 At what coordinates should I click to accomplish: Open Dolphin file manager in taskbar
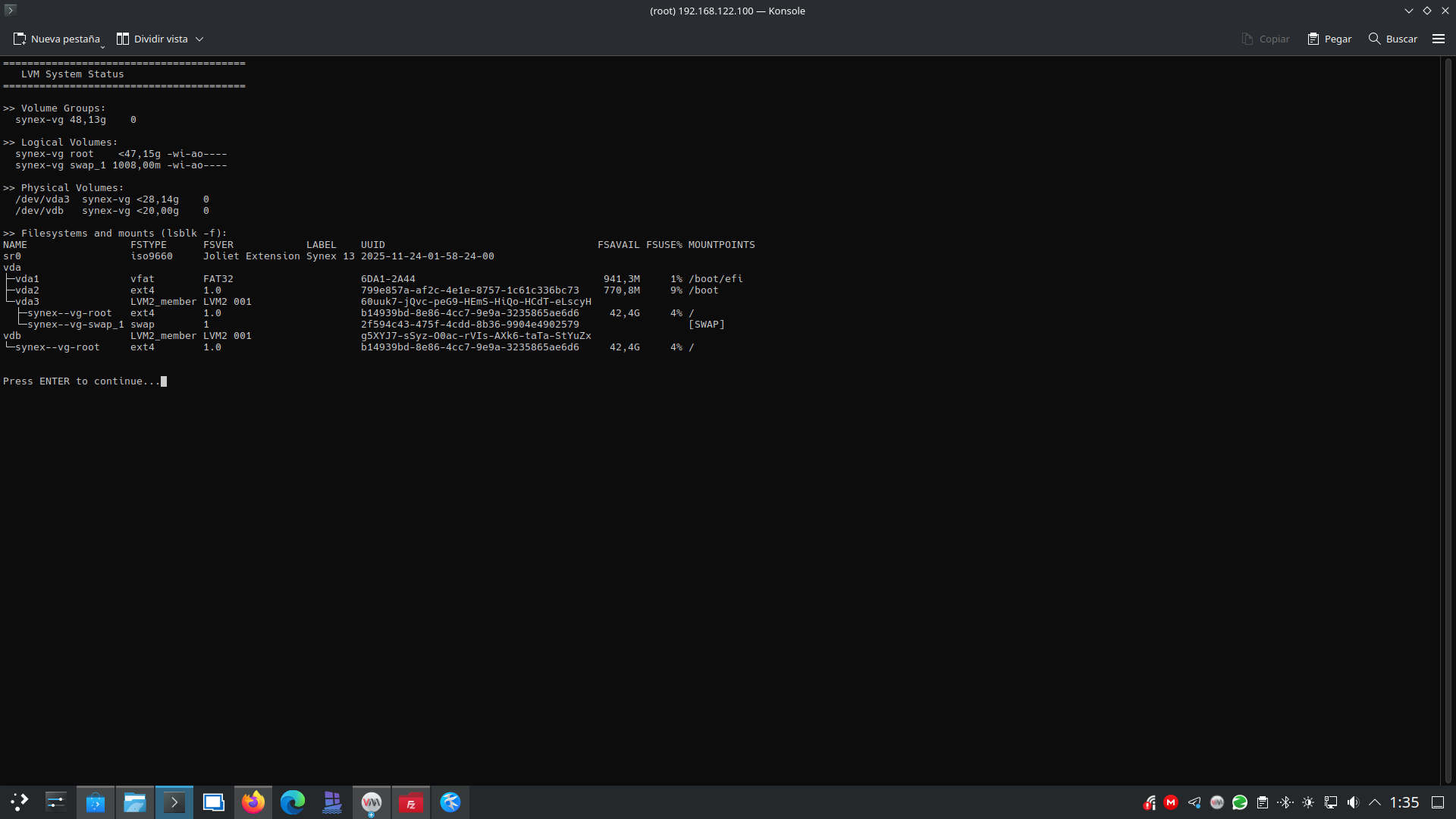(x=135, y=802)
